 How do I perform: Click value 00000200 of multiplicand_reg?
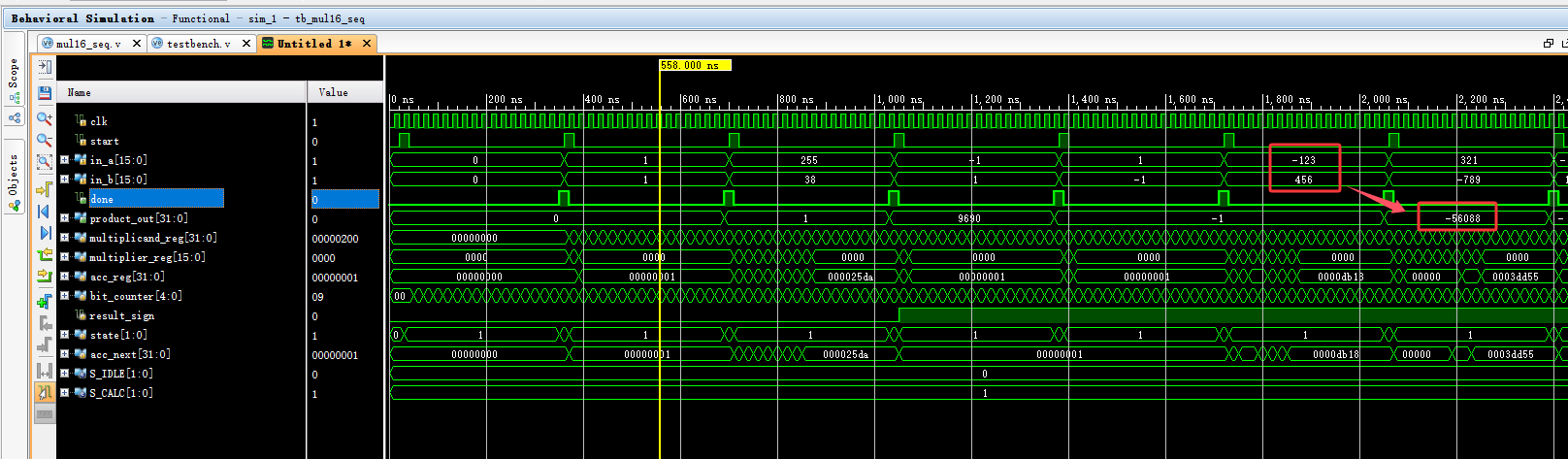[336, 239]
